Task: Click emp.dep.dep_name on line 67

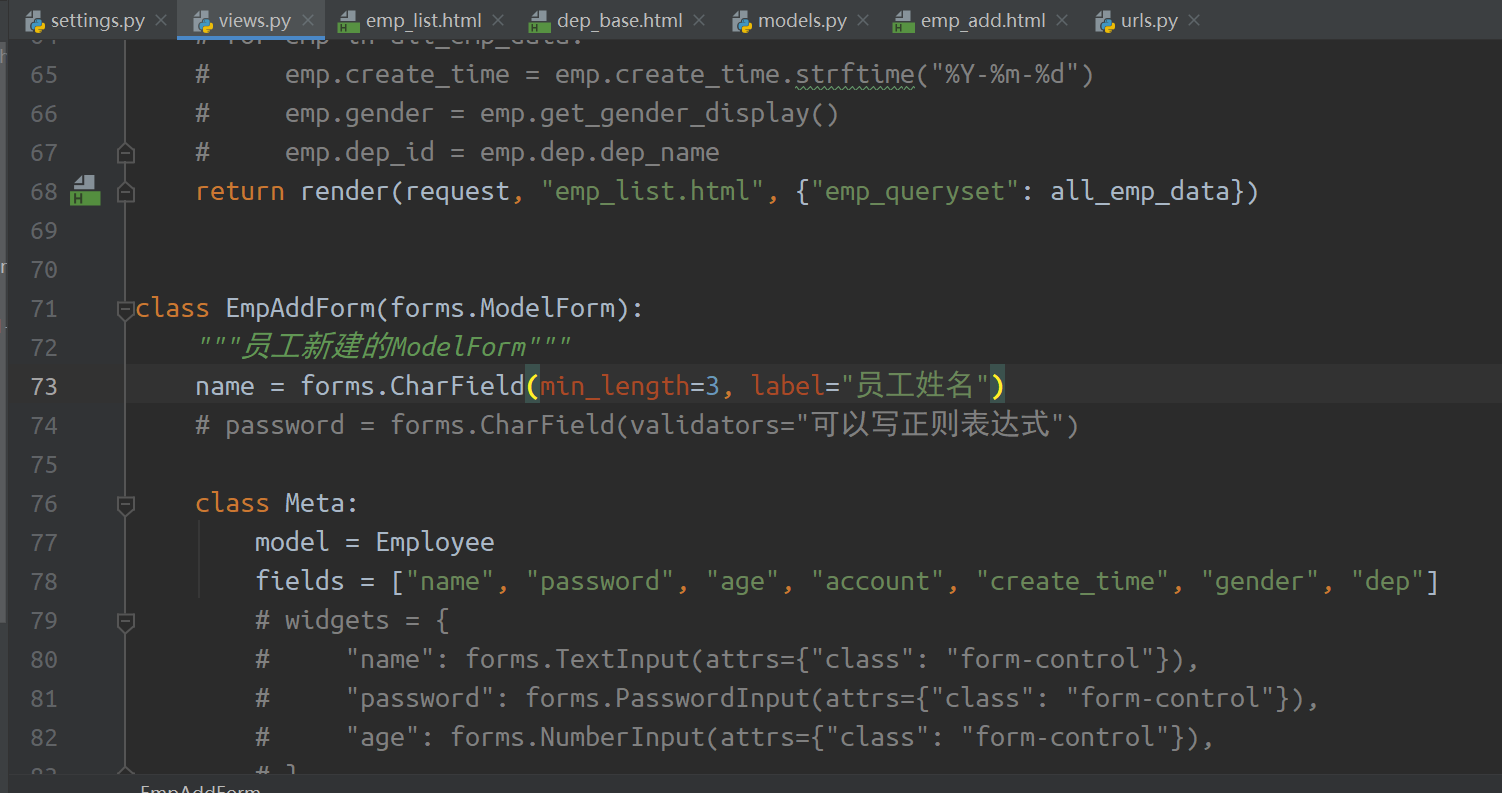Action: (x=600, y=152)
